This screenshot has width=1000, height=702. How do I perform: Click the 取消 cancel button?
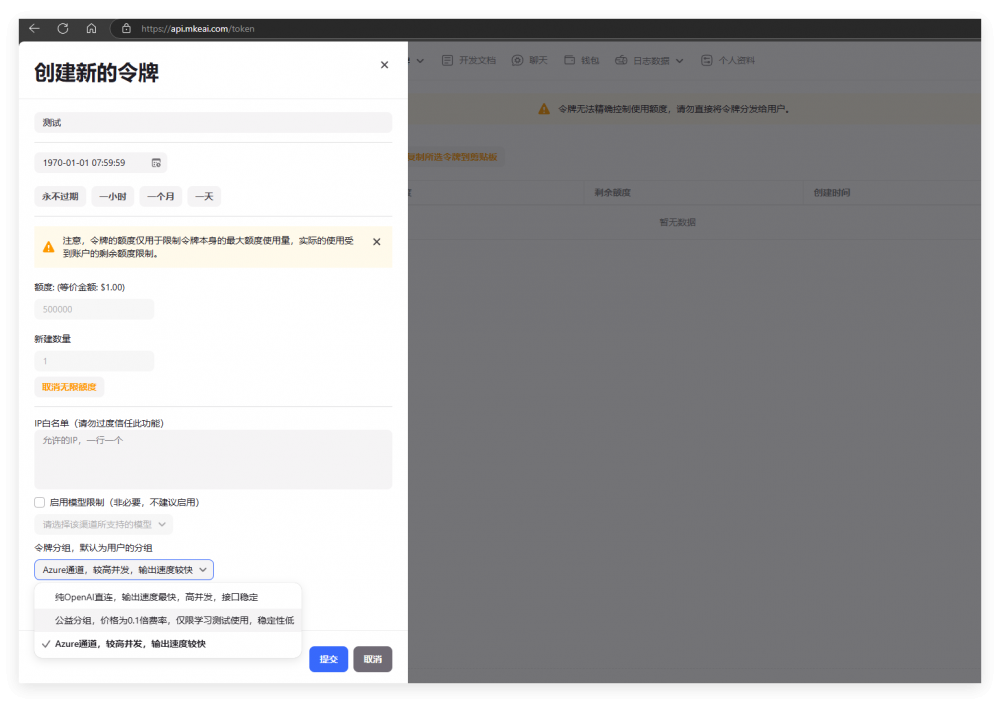(x=372, y=659)
